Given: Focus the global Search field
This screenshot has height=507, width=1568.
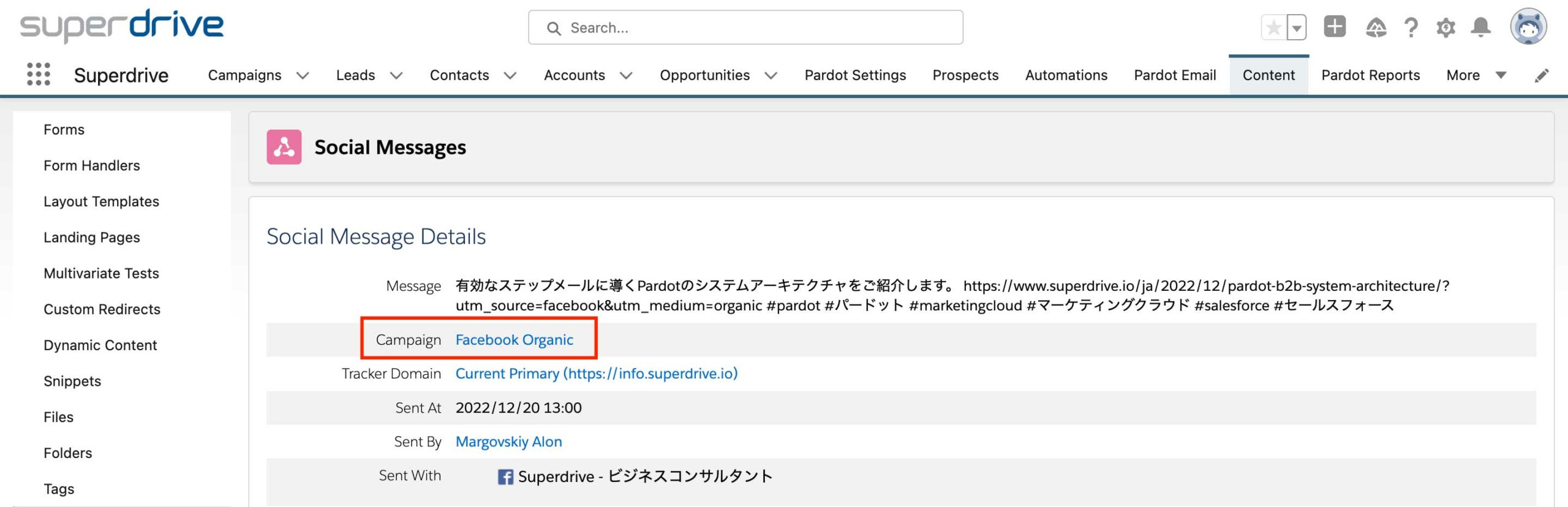Looking at the screenshot, I should pos(745,28).
